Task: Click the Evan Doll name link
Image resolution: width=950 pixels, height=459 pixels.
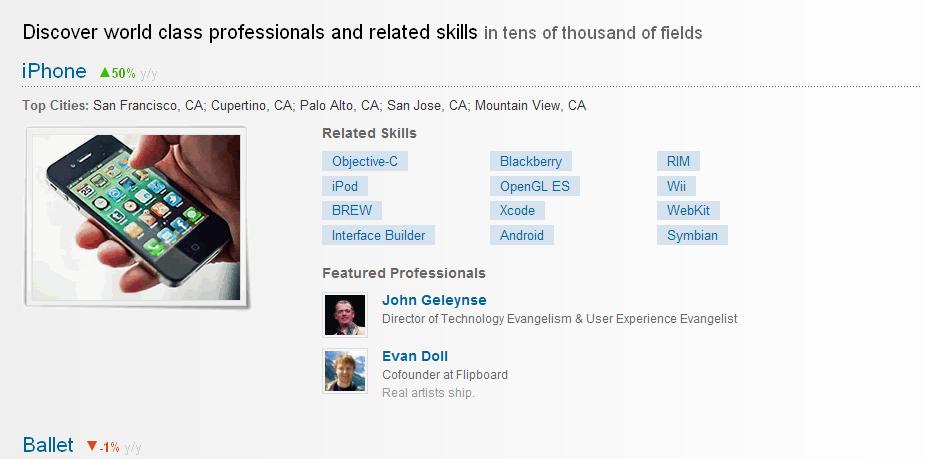Action: pos(415,356)
